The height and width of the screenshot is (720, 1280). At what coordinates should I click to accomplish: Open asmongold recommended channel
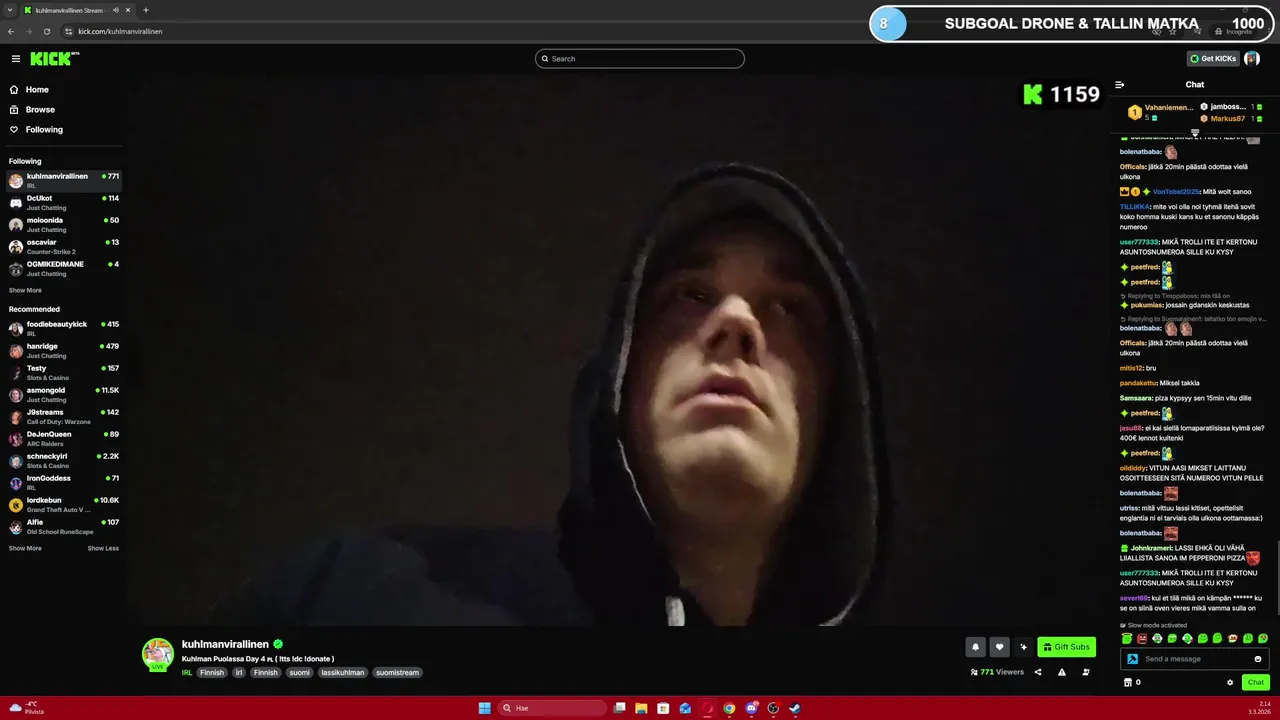pyautogui.click(x=63, y=394)
